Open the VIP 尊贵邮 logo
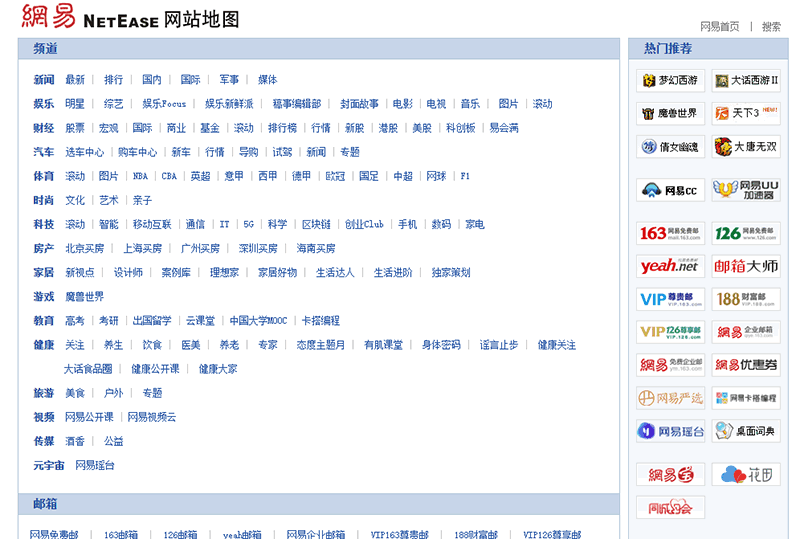 [x=670, y=299]
